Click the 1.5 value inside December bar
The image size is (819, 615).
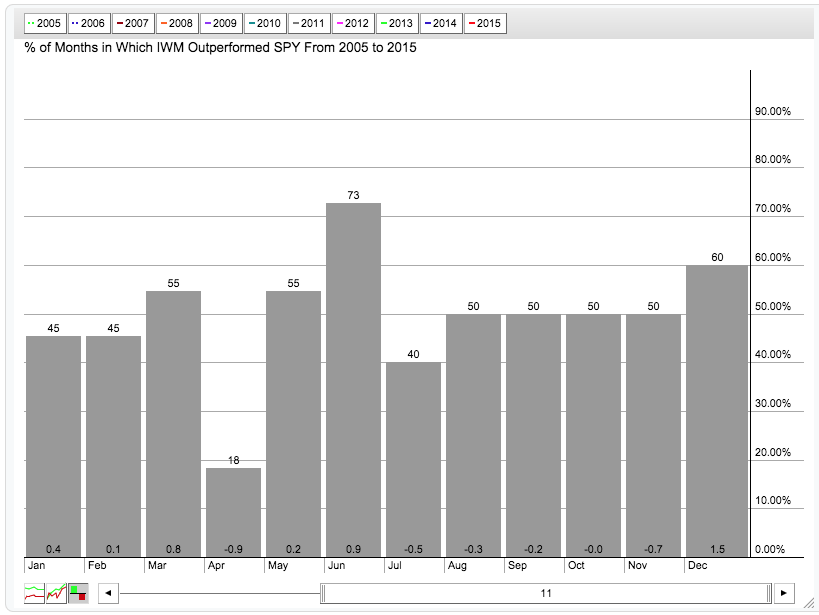718,549
